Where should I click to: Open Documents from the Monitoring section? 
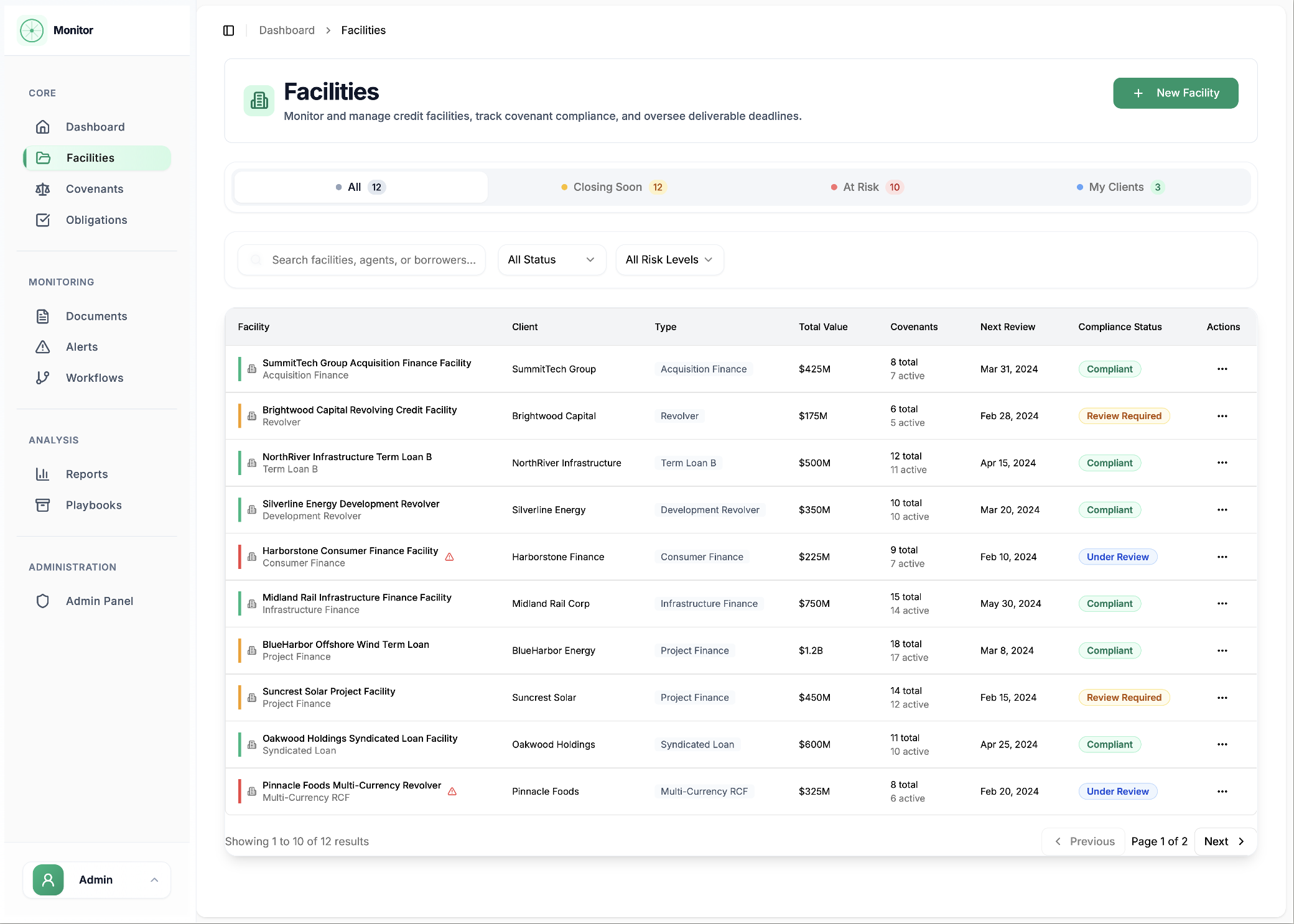click(x=43, y=316)
